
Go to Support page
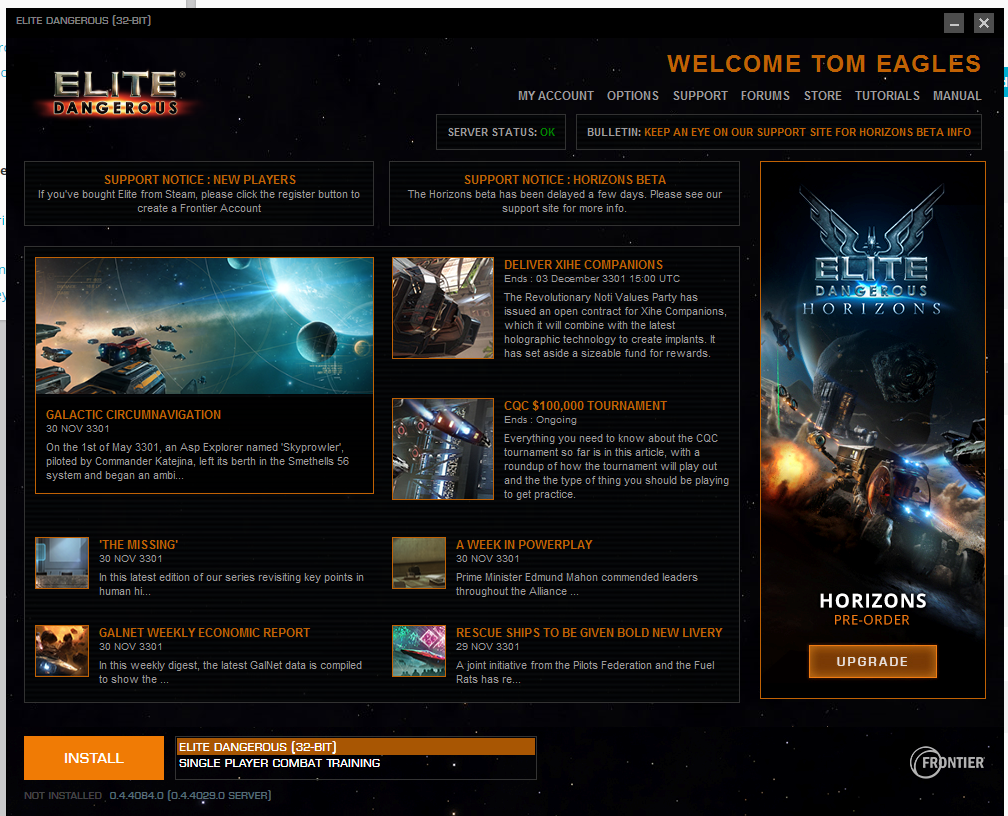tap(700, 96)
